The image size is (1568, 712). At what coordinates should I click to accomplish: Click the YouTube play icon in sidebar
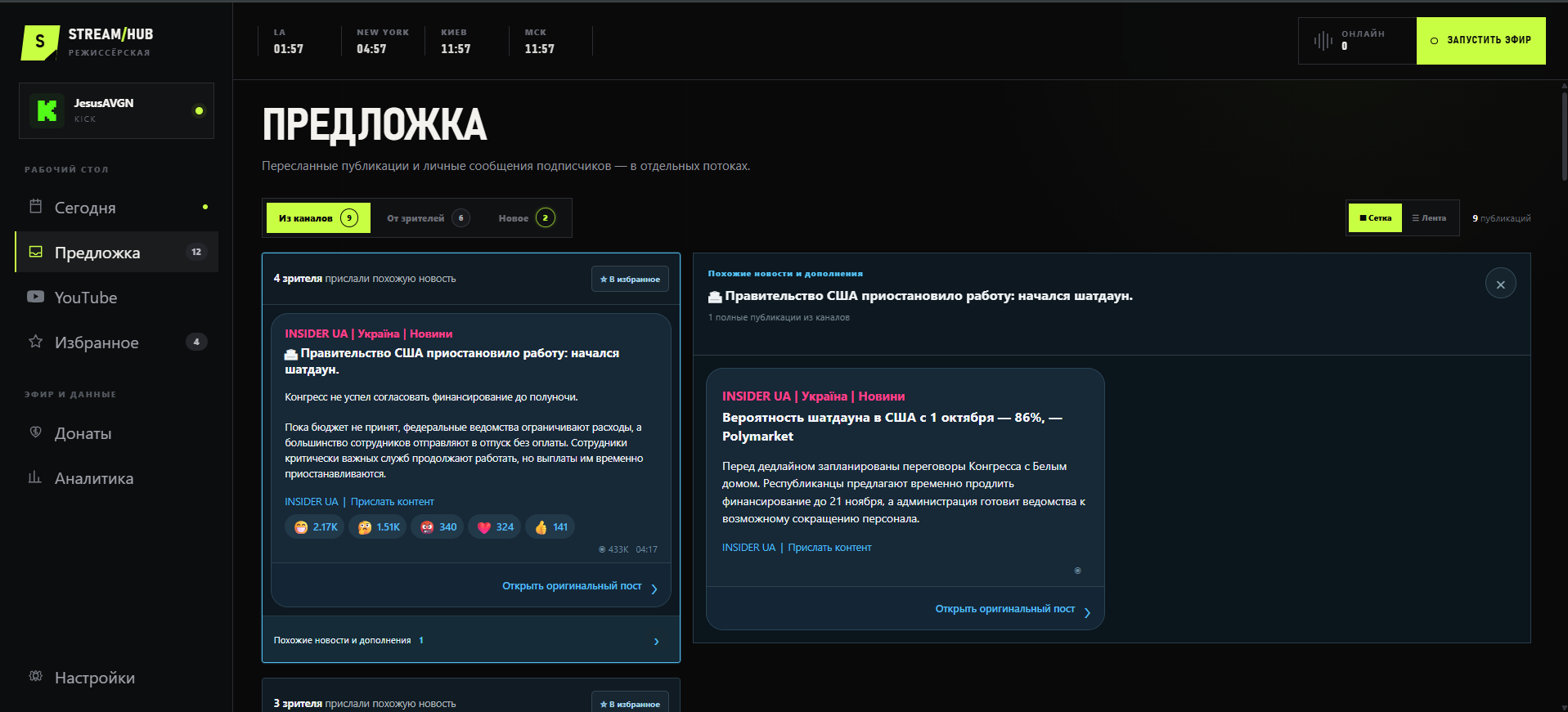point(35,297)
